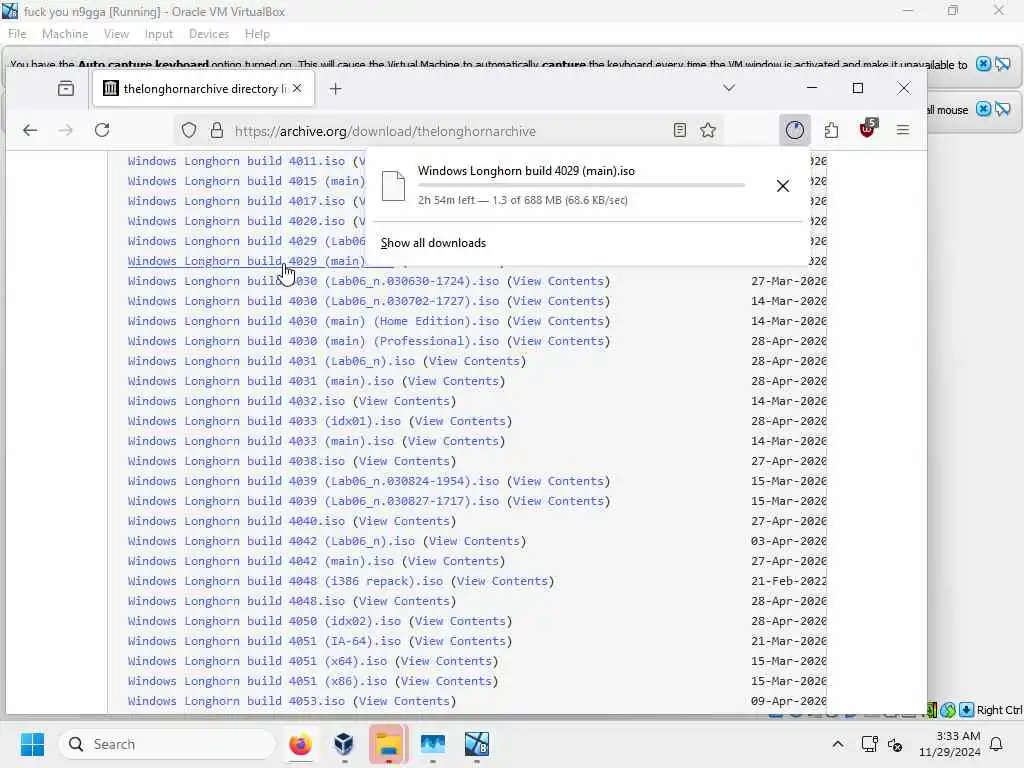Open the clock showing 3:33 AM
1024x768 pixels.
[949, 744]
